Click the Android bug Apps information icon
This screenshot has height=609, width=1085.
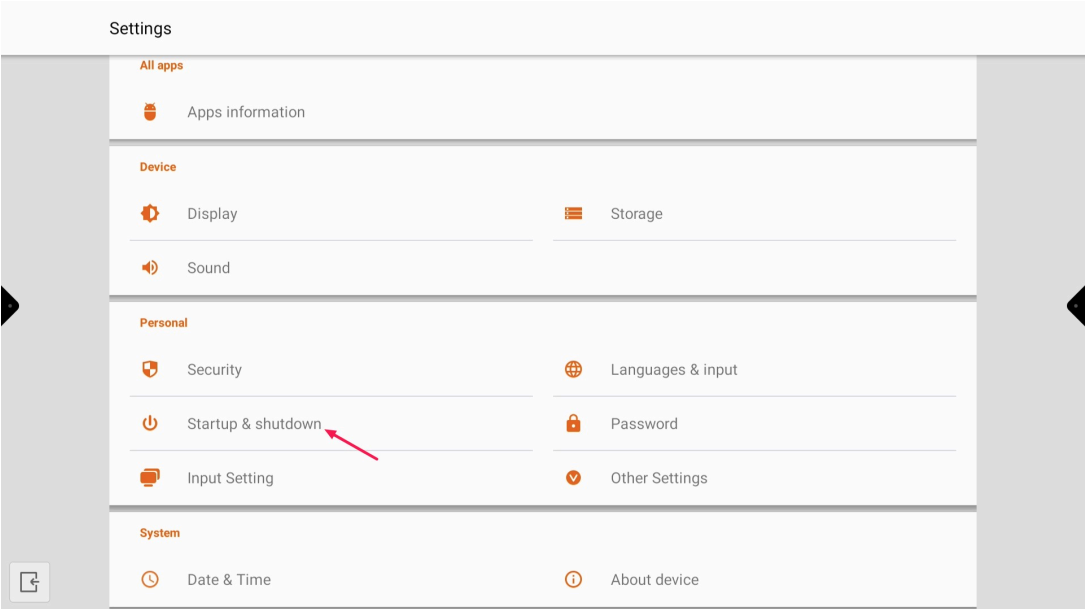click(x=150, y=112)
